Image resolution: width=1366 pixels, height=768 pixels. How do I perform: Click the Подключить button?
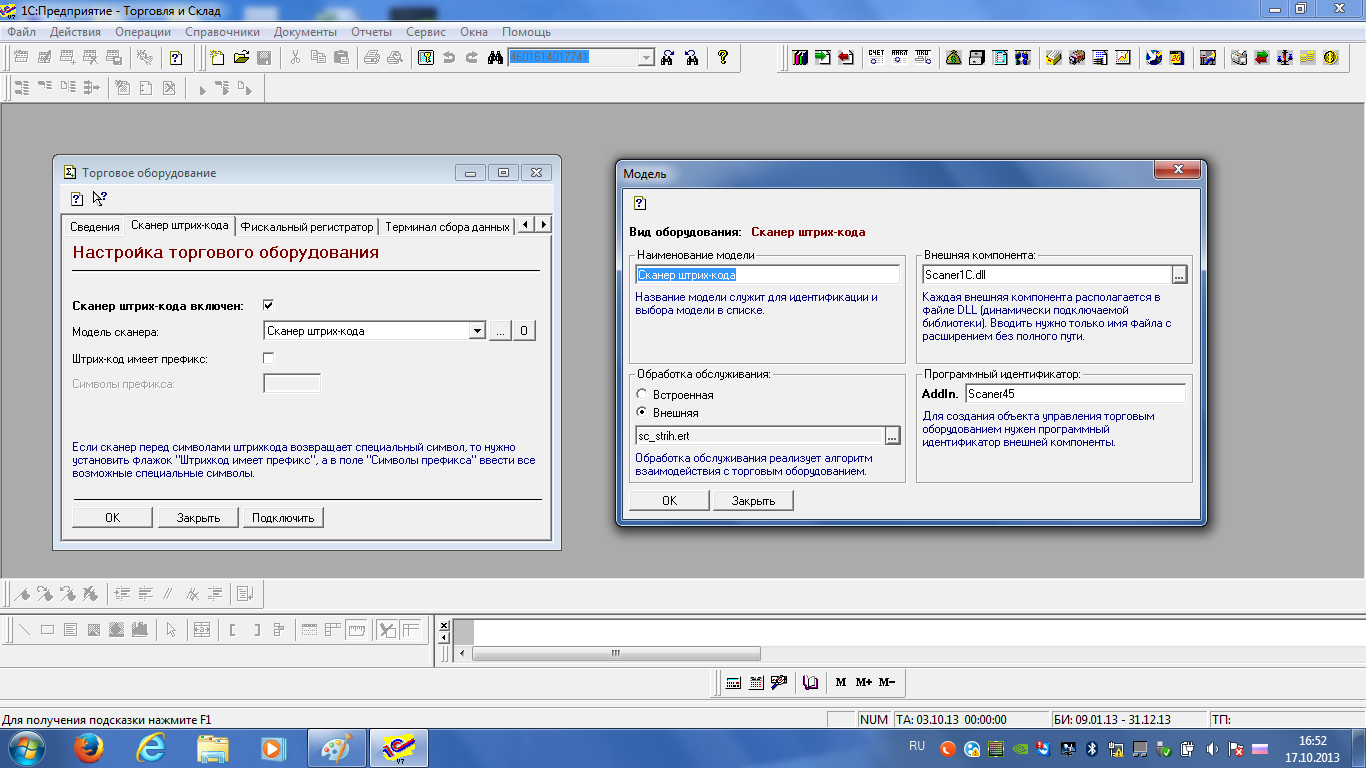click(283, 517)
